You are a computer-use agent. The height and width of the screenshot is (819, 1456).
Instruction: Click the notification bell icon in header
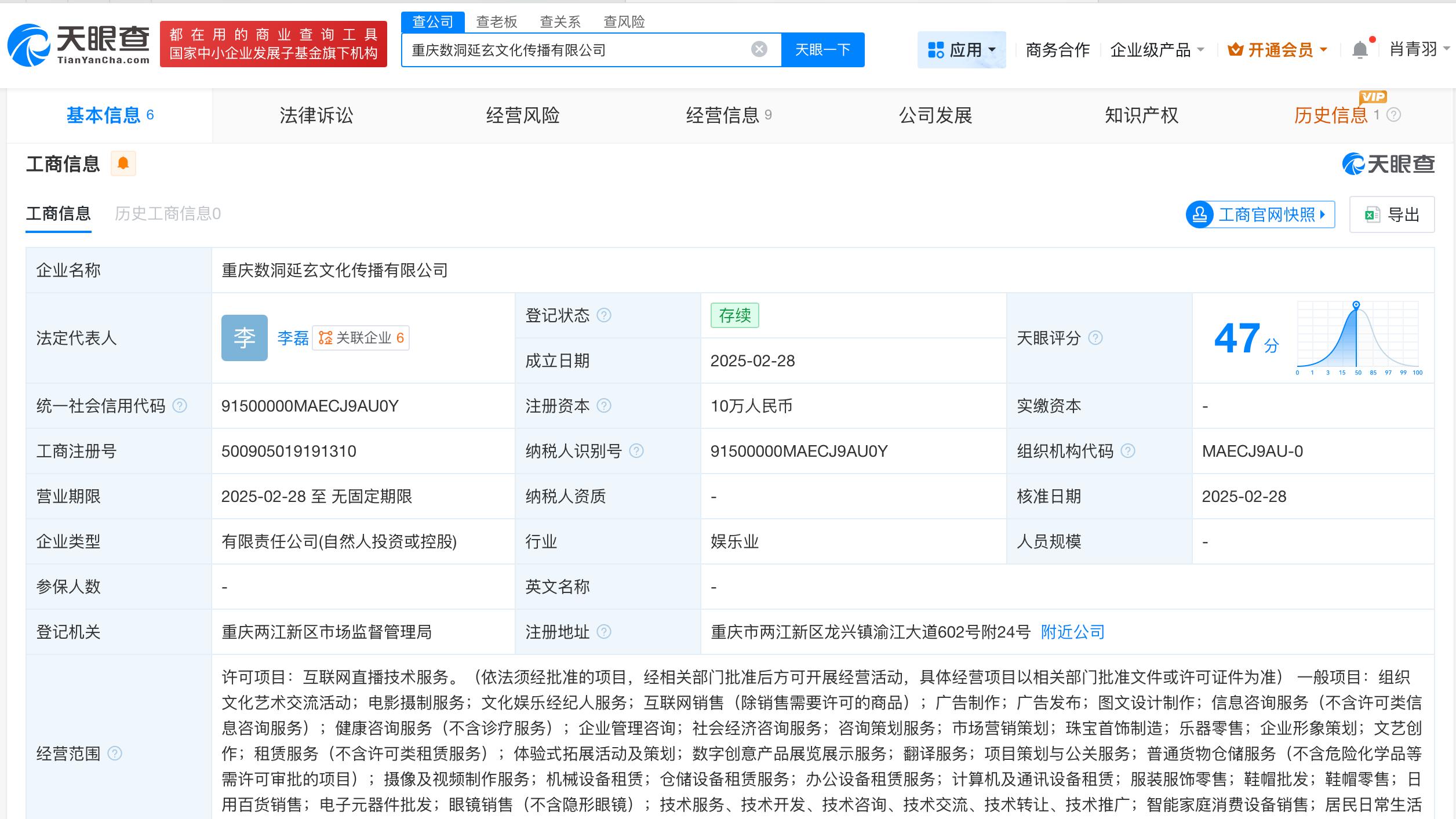tap(1360, 50)
